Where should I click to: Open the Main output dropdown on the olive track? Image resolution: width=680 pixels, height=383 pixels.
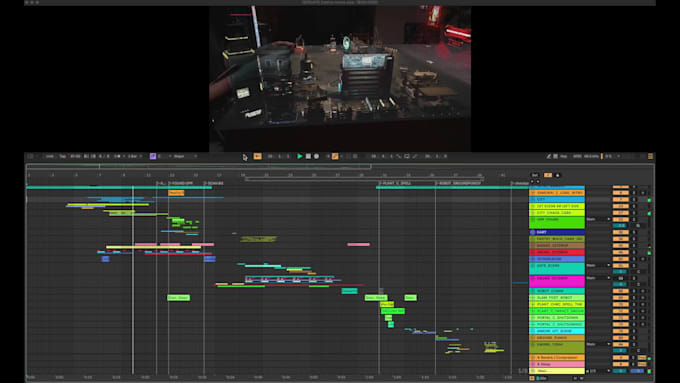pyautogui.click(x=598, y=344)
